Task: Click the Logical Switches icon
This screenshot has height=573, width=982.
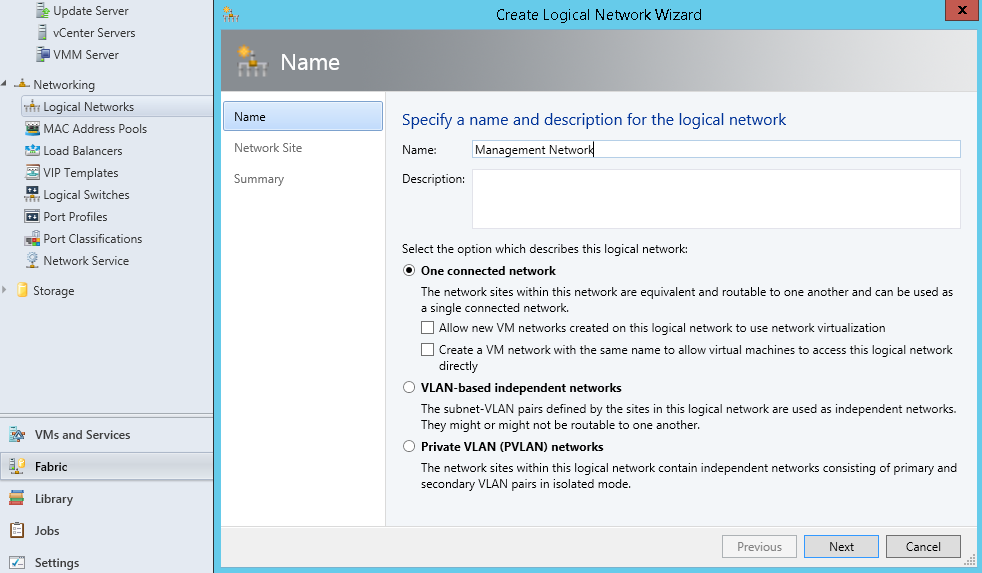Action: 32,194
